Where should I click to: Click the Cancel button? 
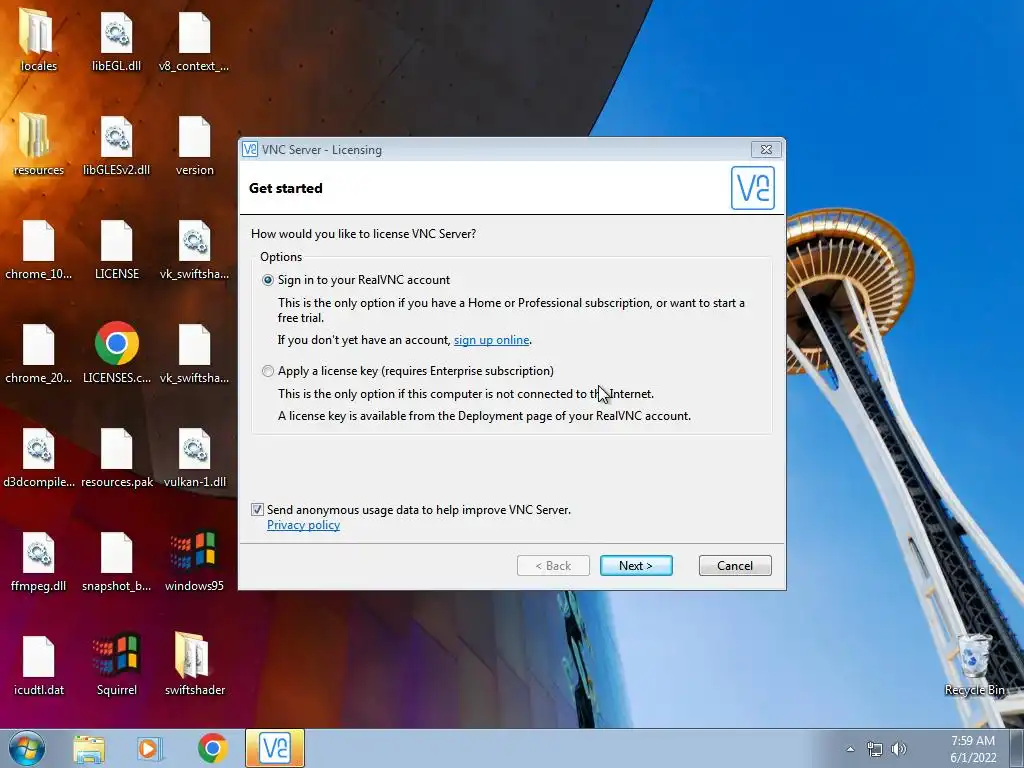point(735,566)
